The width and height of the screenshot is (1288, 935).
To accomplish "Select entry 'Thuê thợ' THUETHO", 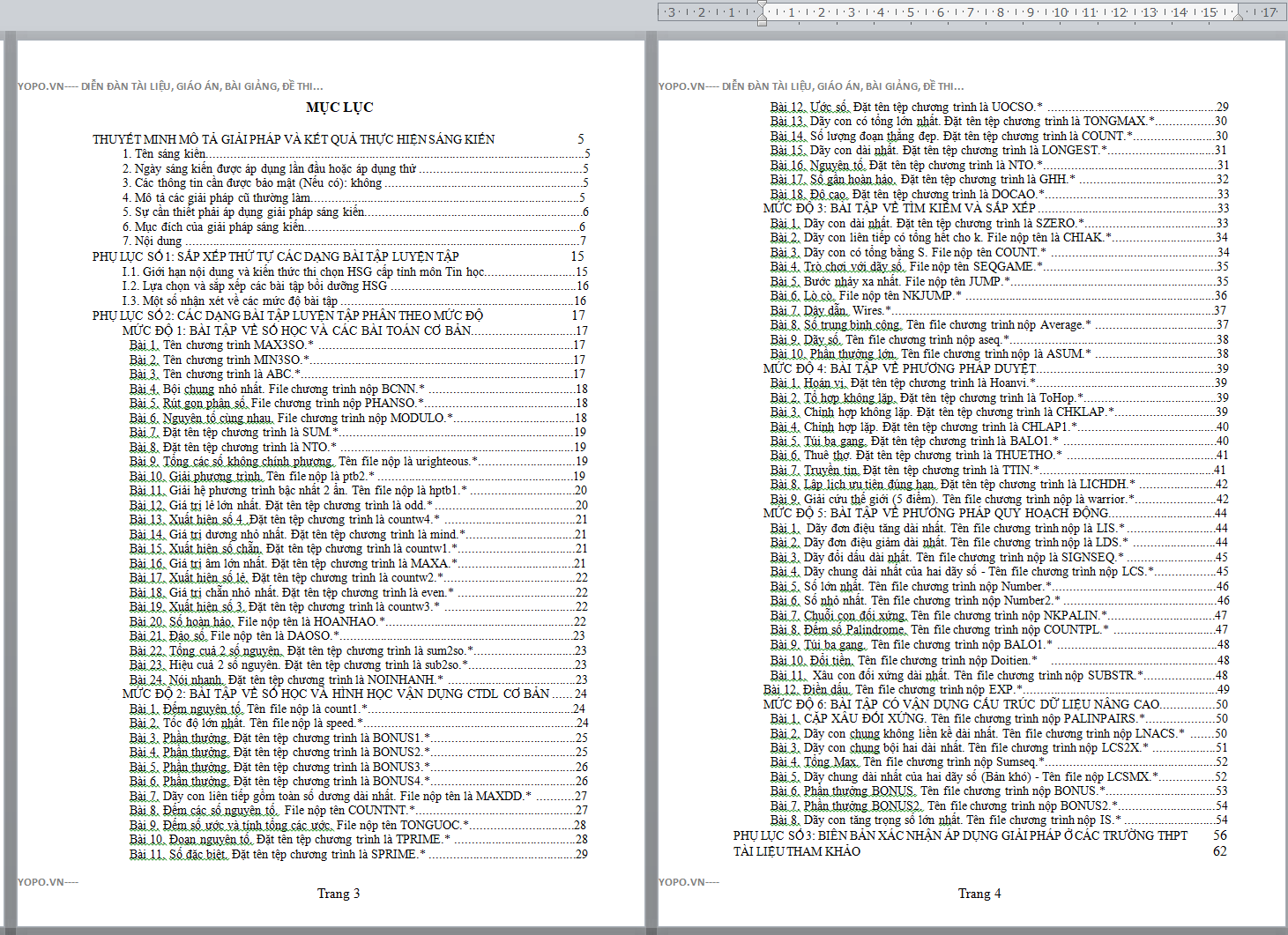I will [999, 455].
